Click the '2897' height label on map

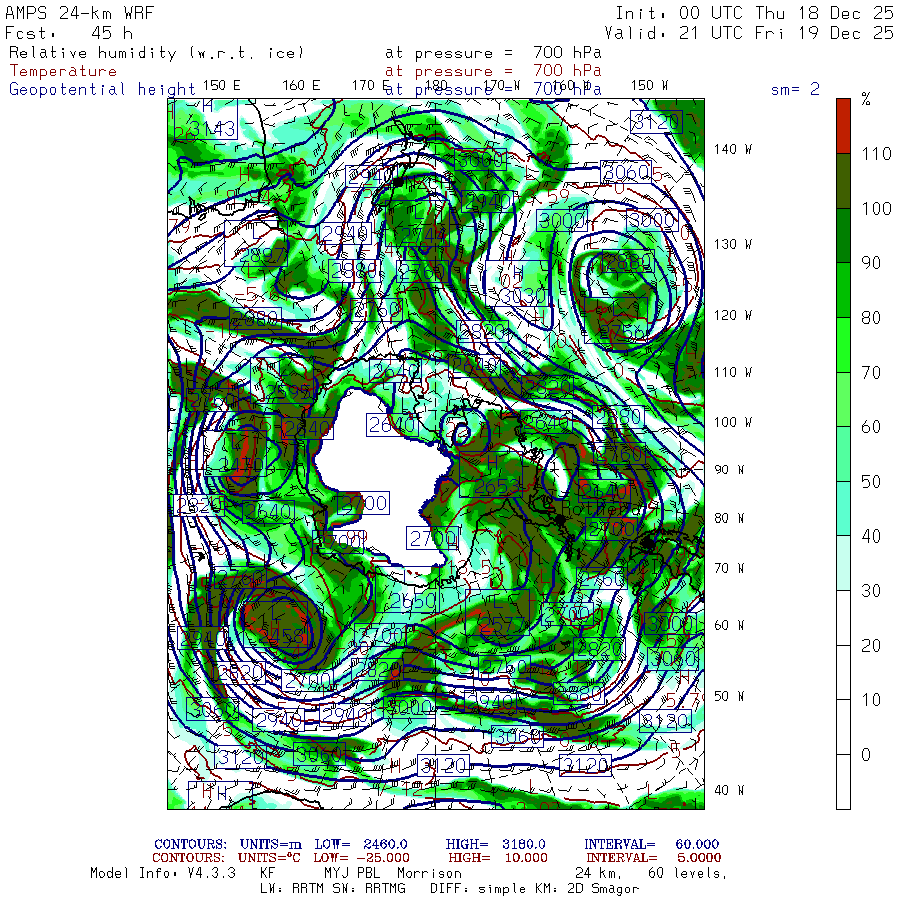pyautogui.click(x=261, y=256)
